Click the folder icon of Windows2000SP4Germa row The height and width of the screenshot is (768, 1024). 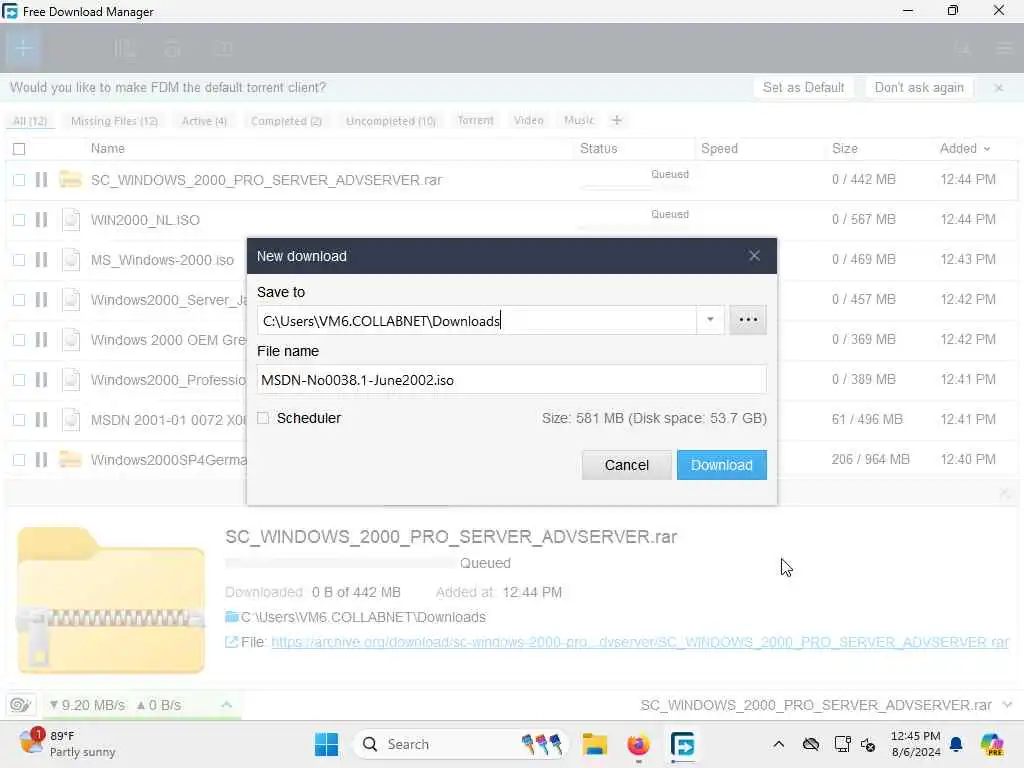coord(71,459)
